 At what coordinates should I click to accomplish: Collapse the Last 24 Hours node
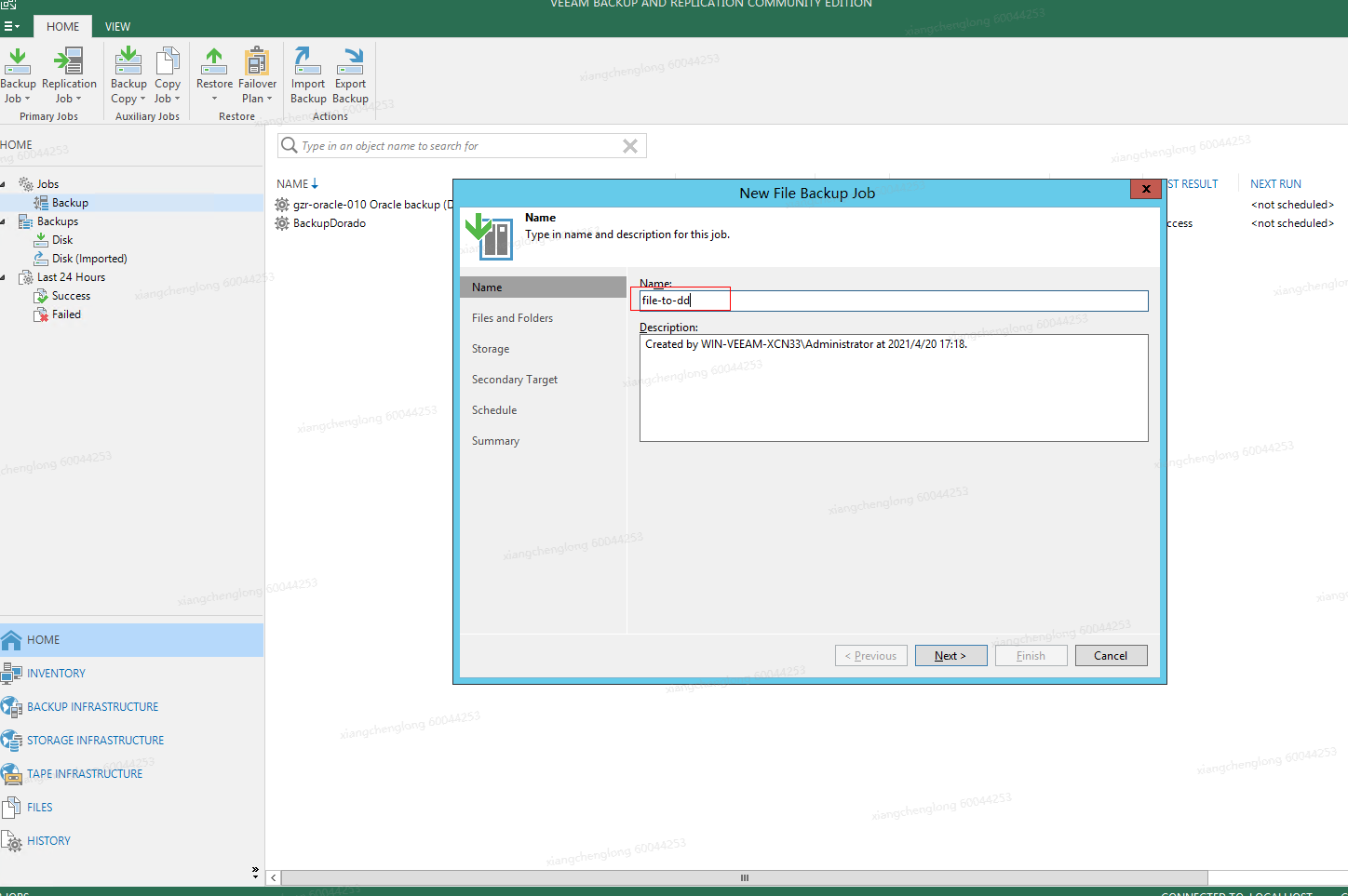[x=4, y=277]
